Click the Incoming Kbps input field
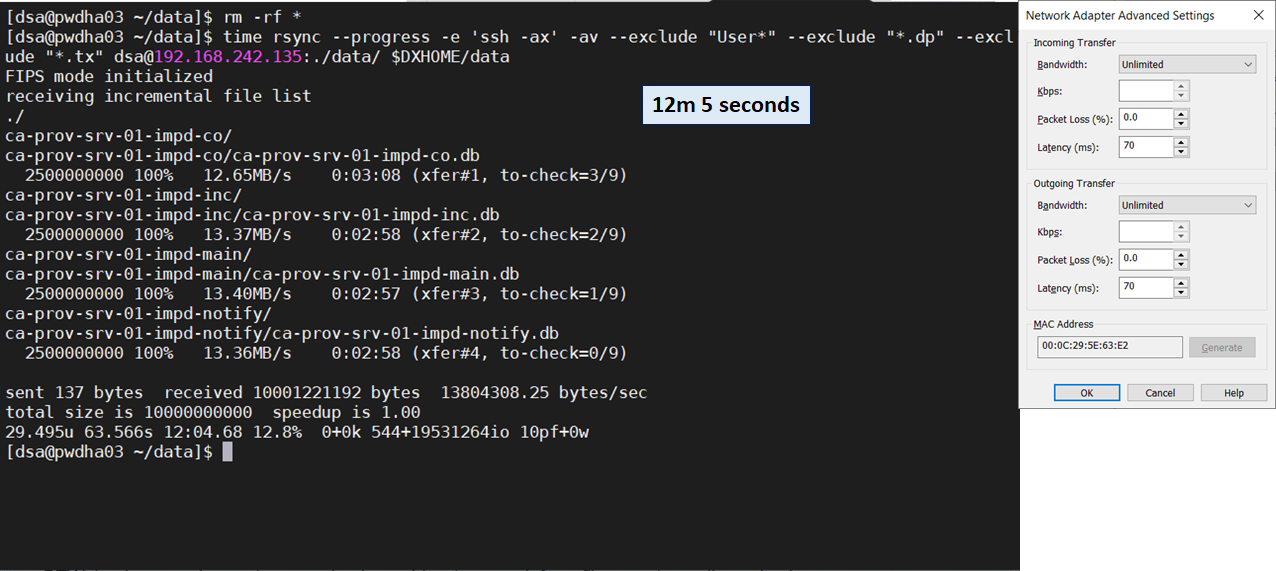The height and width of the screenshot is (571, 1276). tap(1146, 91)
